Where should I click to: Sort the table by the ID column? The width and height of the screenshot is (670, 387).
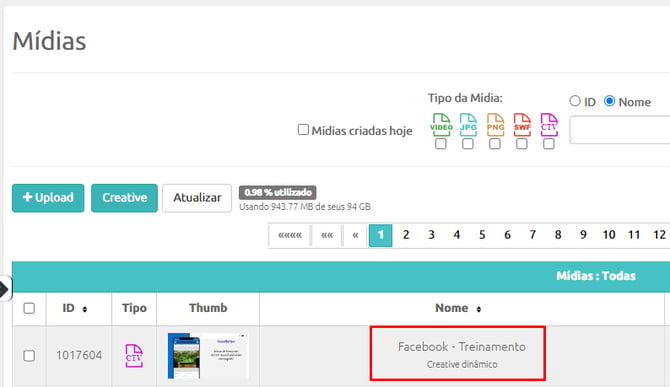85,309
